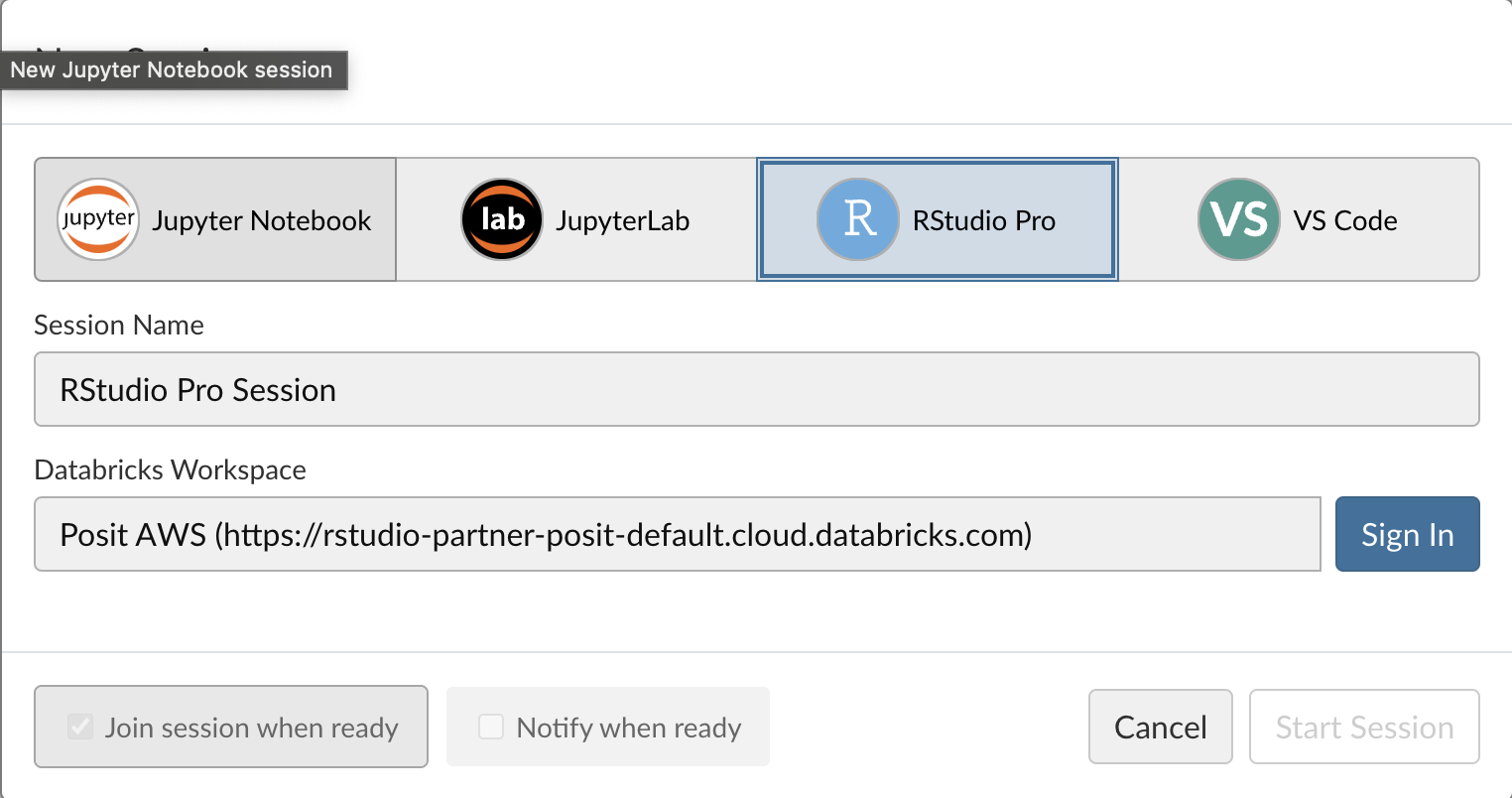The image size is (1512, 798).
Task: Click the Session Name text field
Action: tap(756, 389)
